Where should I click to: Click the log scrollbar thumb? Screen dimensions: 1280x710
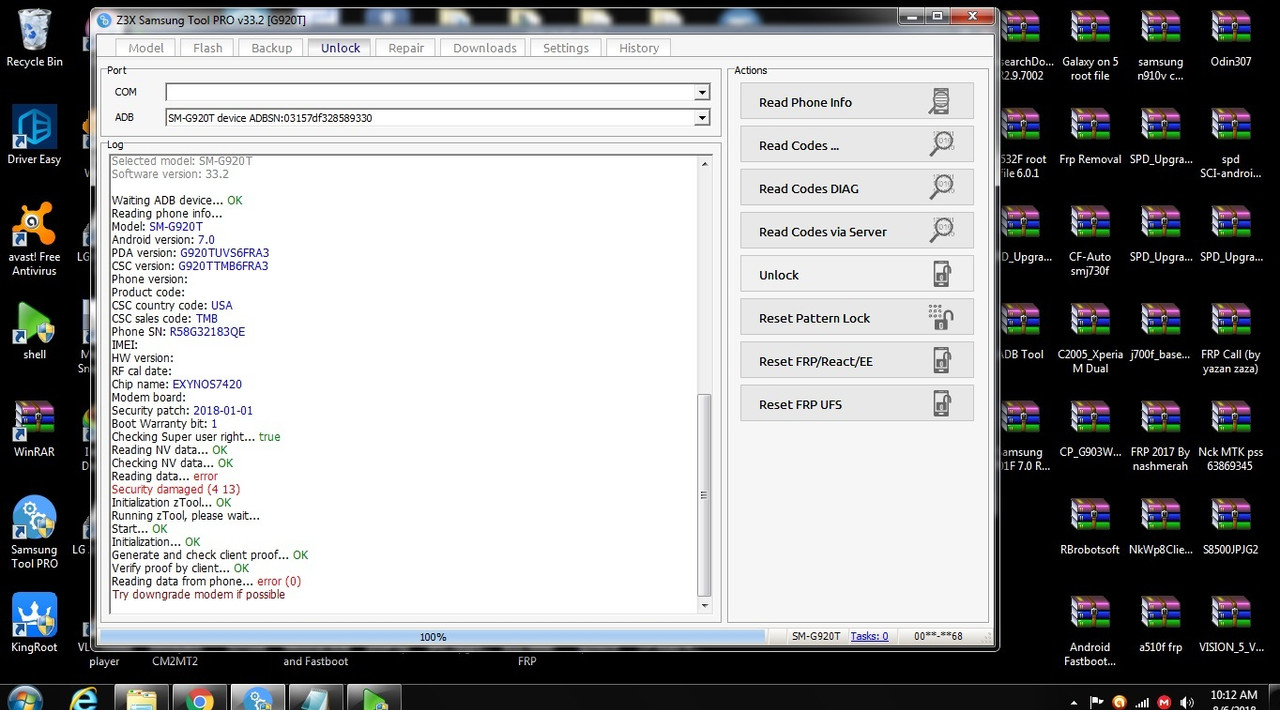704,495
